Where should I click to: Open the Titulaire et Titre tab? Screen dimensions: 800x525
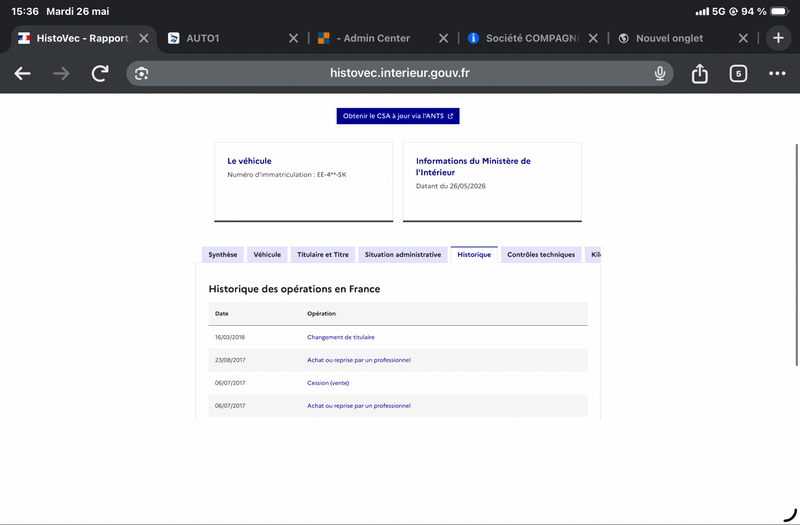[x=323, y=255]
